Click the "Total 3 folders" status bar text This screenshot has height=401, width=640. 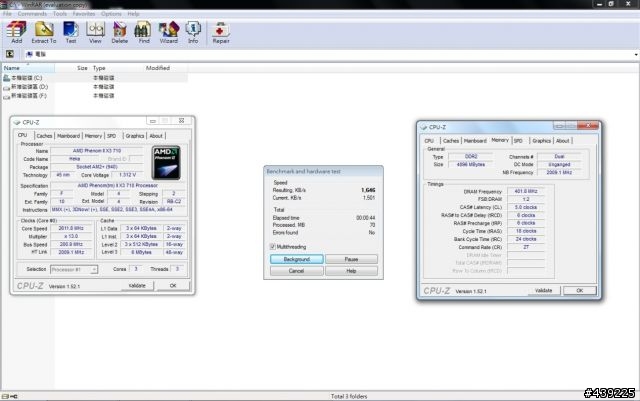[349, 397]
